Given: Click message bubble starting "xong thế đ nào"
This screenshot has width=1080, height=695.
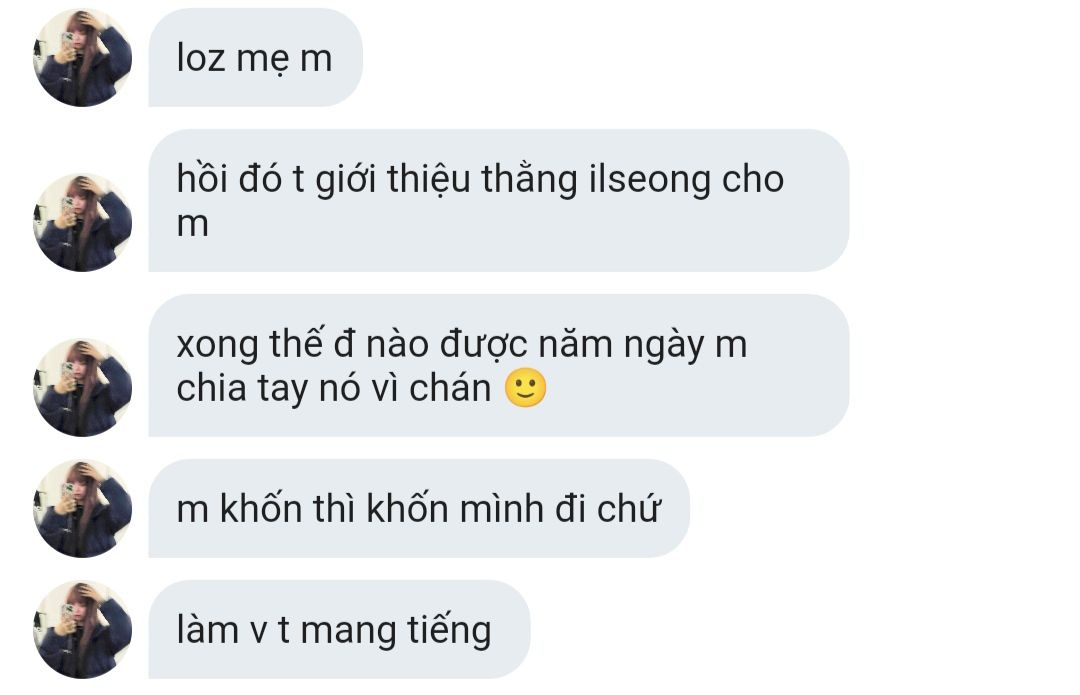Looking at the screenshot, I should pyautogui.click(x=499, y=365).
